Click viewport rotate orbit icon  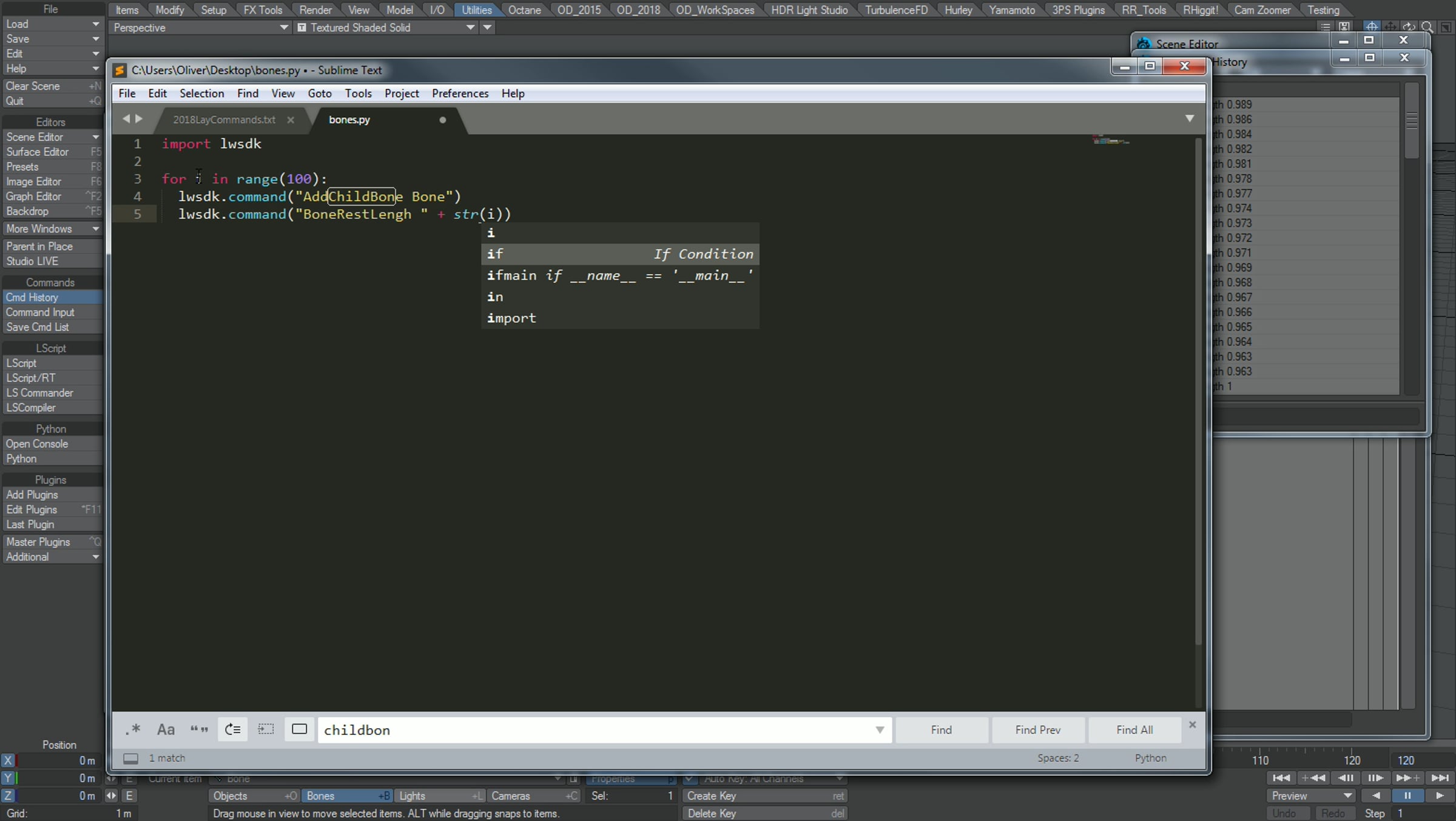[x=1409, y=27]
